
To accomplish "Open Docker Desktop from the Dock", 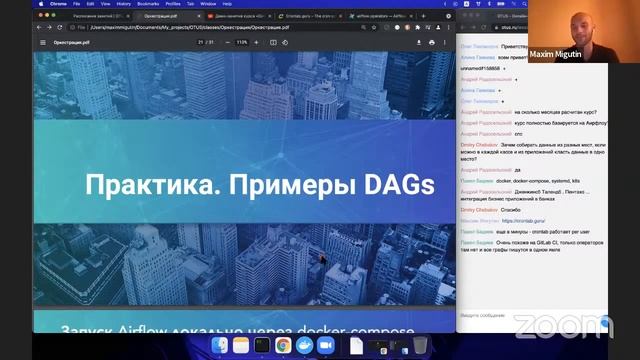I will [304, 345].
